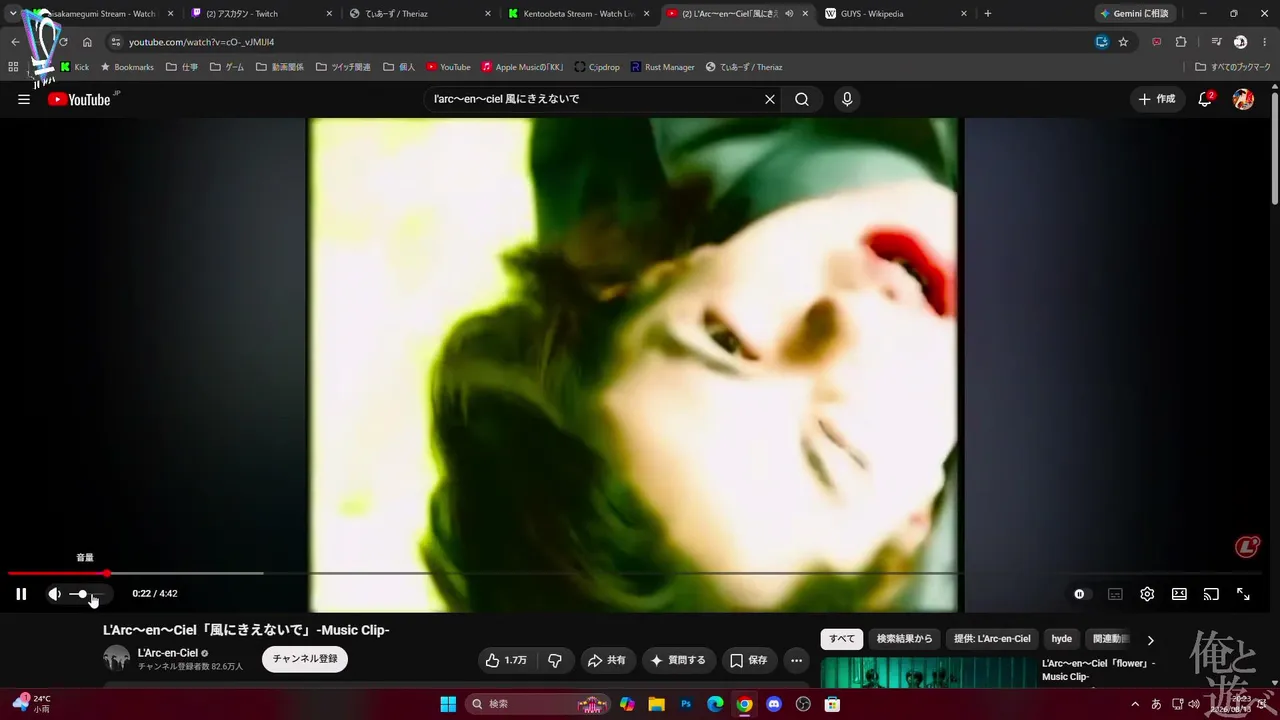1280x720 pixels.
Task: Open the browser home page
Action: [x=87, y=42]
